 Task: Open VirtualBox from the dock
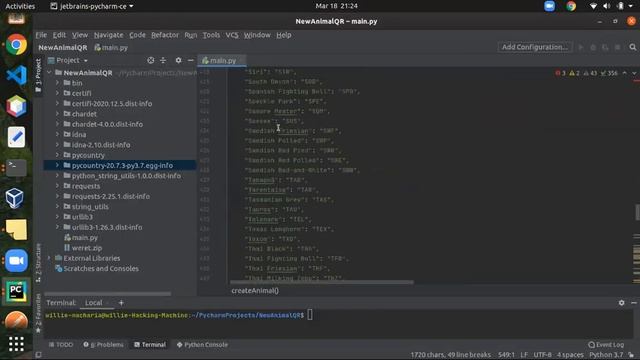click(x=16, y=198)
